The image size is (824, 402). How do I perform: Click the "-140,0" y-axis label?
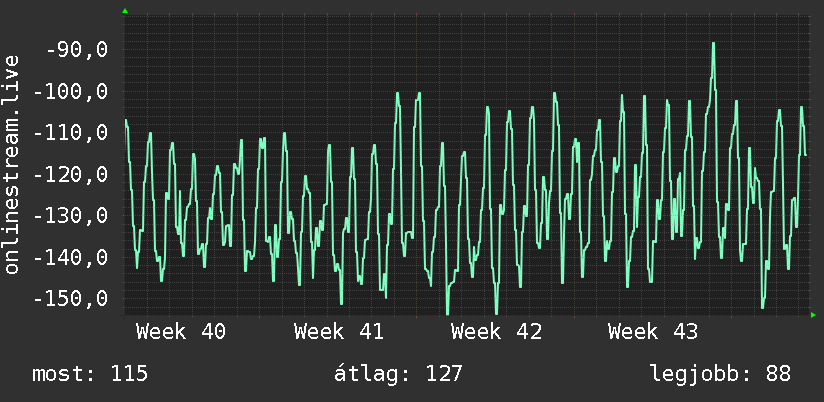[71, 257]
